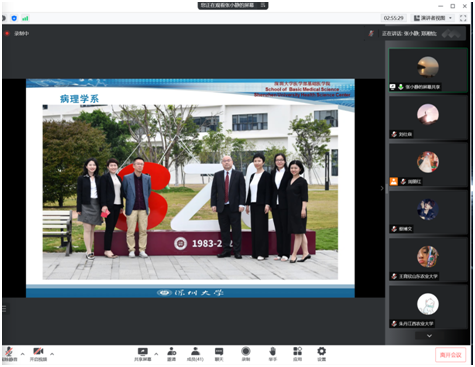Open the Apps icon
Image resolution: width=475 pixels, height=367 pixels.
point(297,354)
